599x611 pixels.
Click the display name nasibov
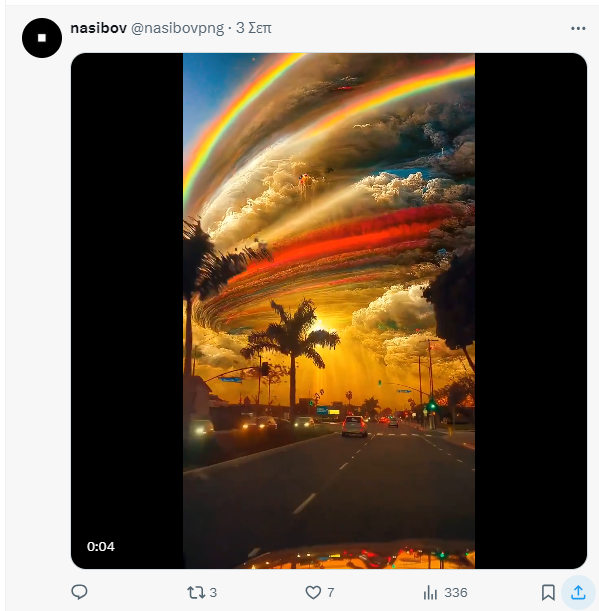pyautogui.click(x=99, y=28)
